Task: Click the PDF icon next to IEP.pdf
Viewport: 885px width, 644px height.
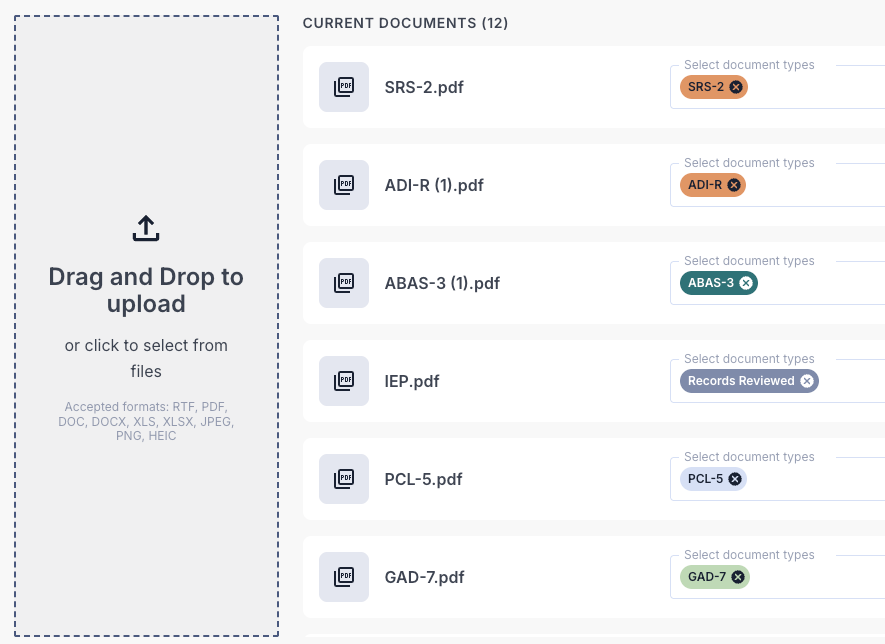Action: [x=343, y=381]
